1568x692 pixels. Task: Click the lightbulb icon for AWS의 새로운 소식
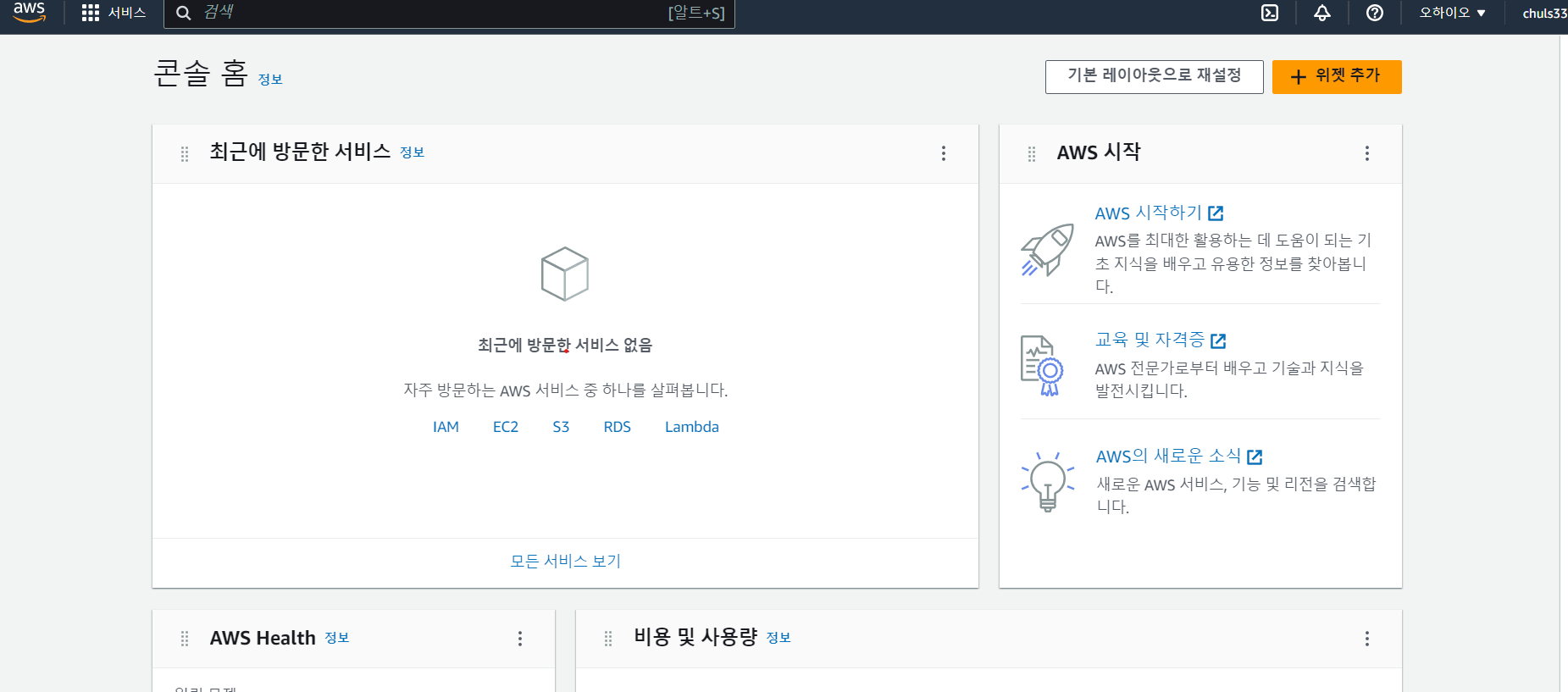click(x=1048, y=481)
